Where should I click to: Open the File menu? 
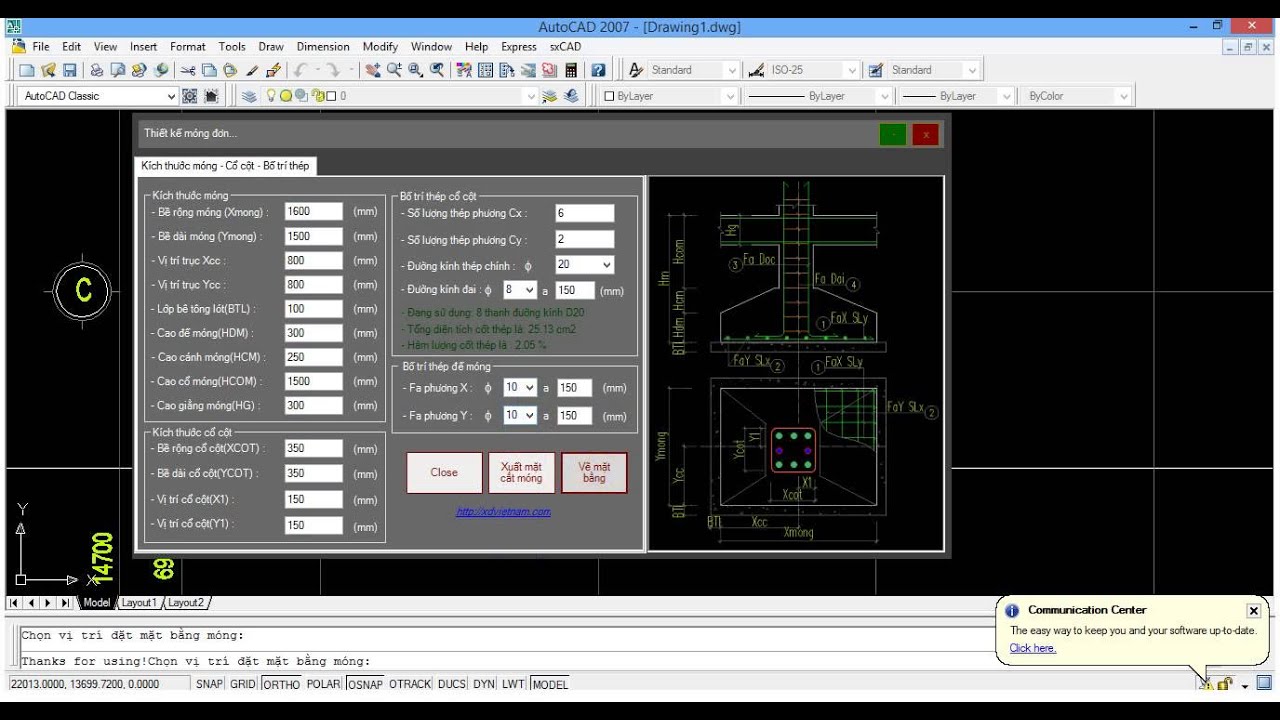(x=41, y=46)
